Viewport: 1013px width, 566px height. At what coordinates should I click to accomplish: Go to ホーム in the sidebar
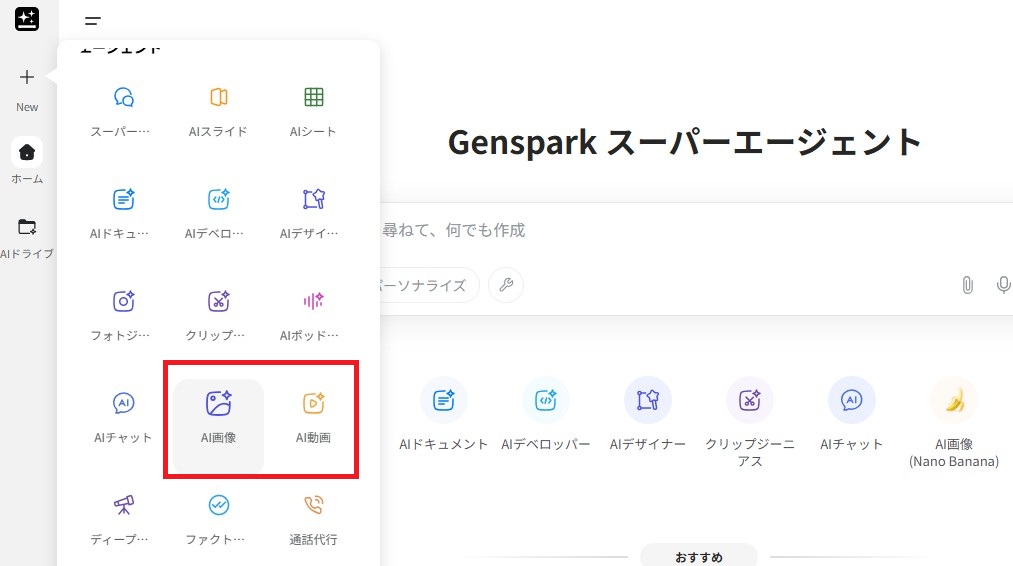click(x=27, y=161)
